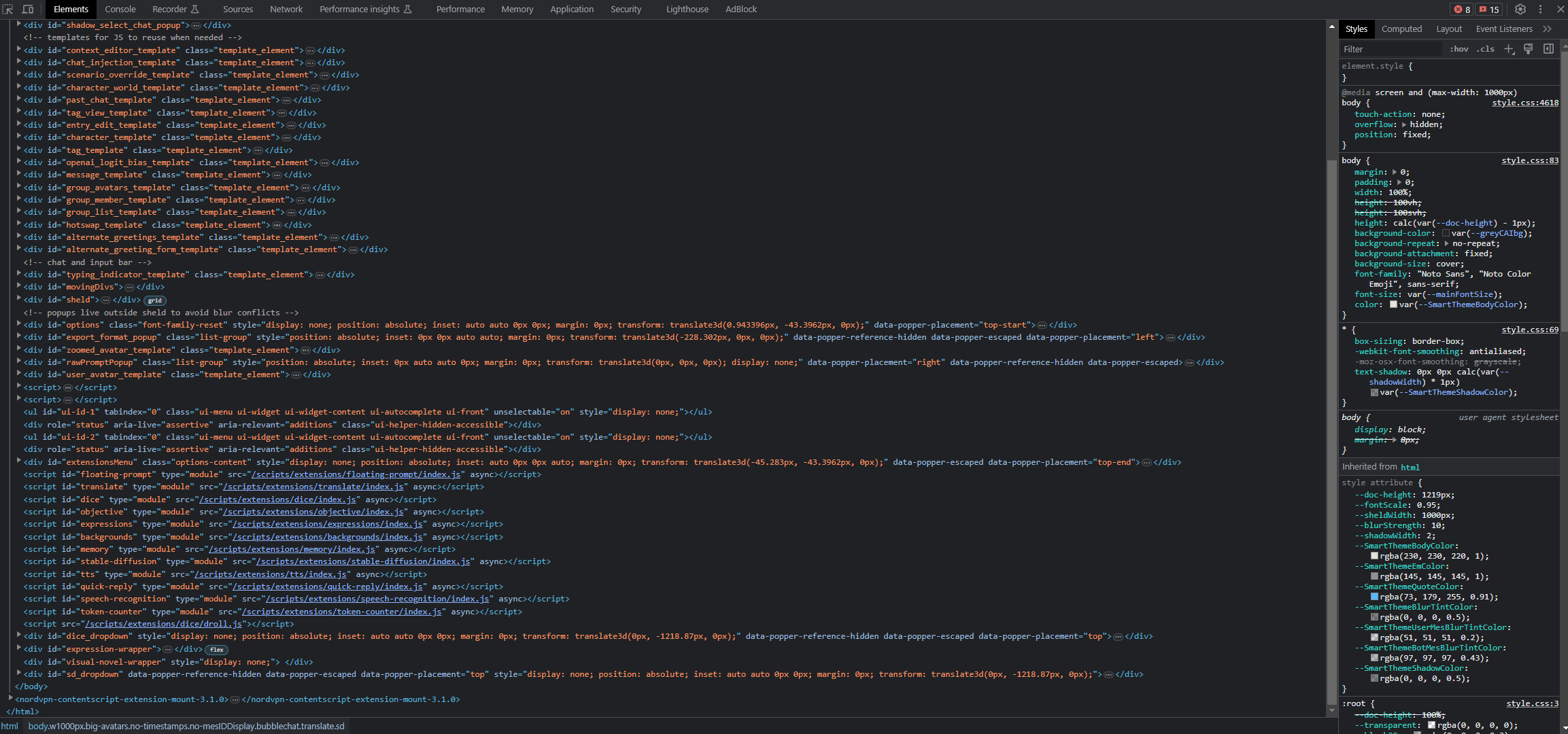Toggle the grid badge on sheld div
This screenshot has height=734, width=1568.
point(155,300)
